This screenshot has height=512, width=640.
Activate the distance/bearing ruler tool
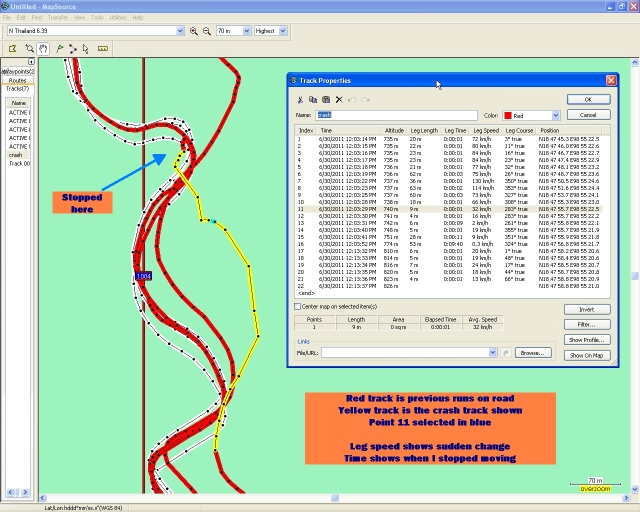click(102, 49)
